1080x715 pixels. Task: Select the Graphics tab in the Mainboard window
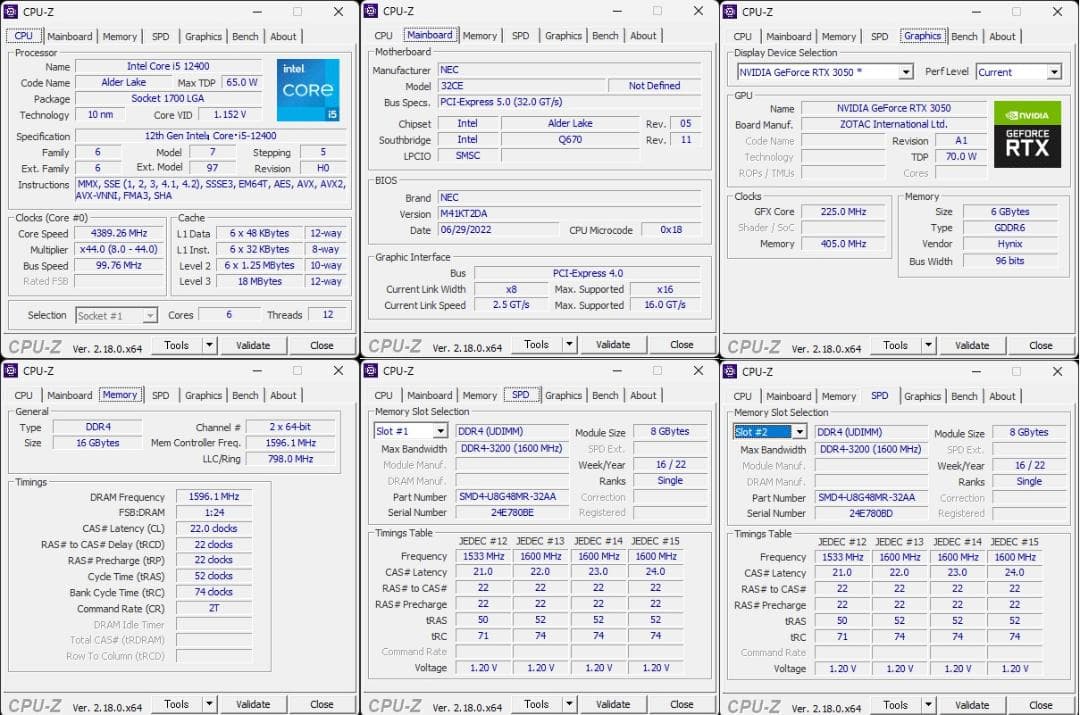tap(563, 36)
